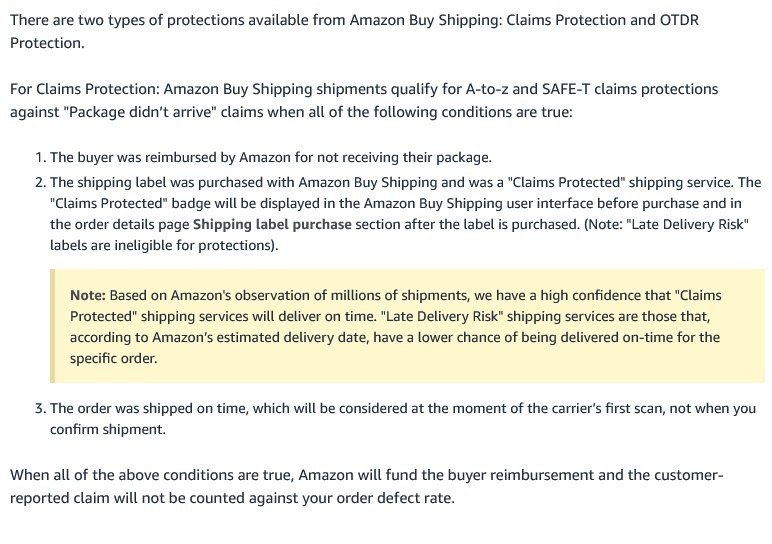The width and height of the screenshot is (772, 544).
Task: Click "according to Amazon's estimated delivery date" line
Action: (x=220, y=338)
